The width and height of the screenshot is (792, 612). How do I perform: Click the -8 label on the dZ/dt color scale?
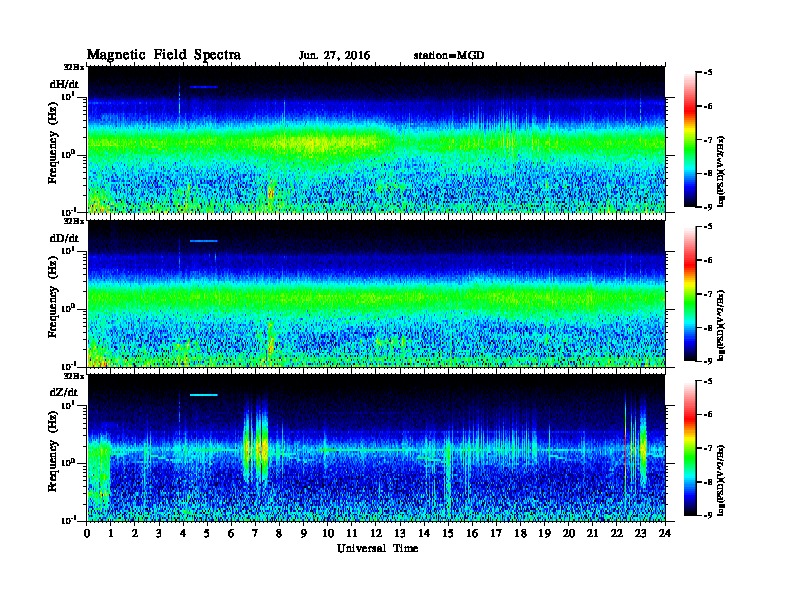tap(707, 482)
